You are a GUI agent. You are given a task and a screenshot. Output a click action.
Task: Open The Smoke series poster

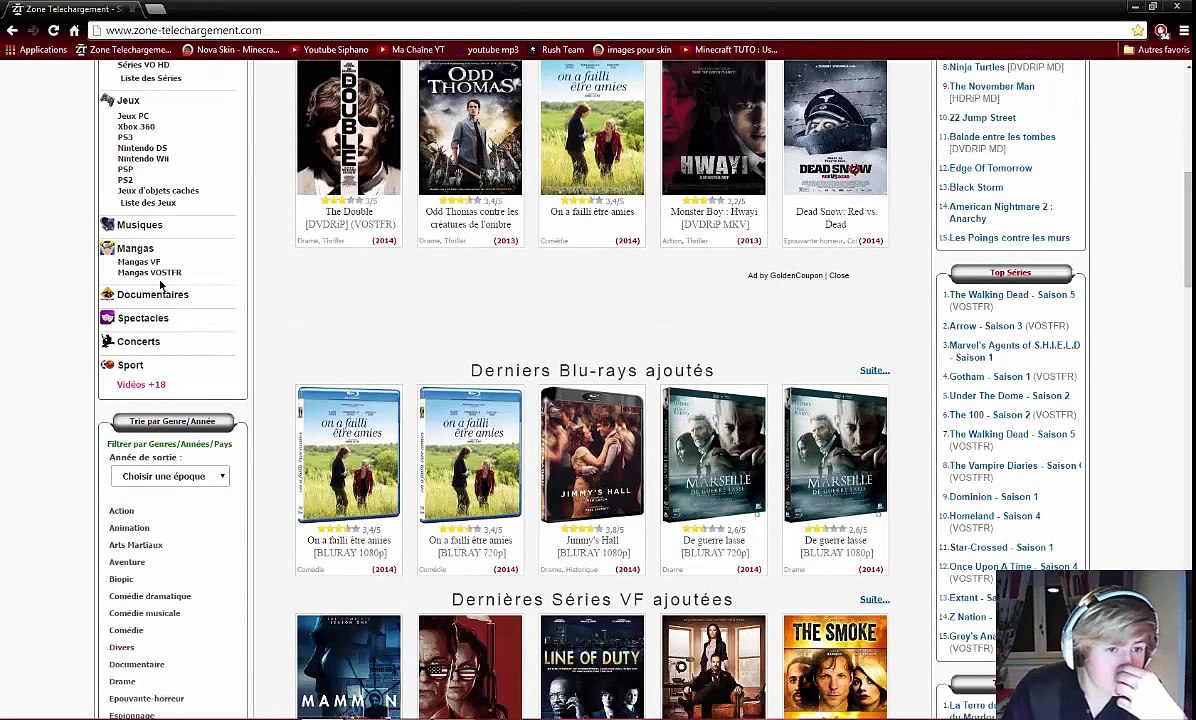pos(835,667)
